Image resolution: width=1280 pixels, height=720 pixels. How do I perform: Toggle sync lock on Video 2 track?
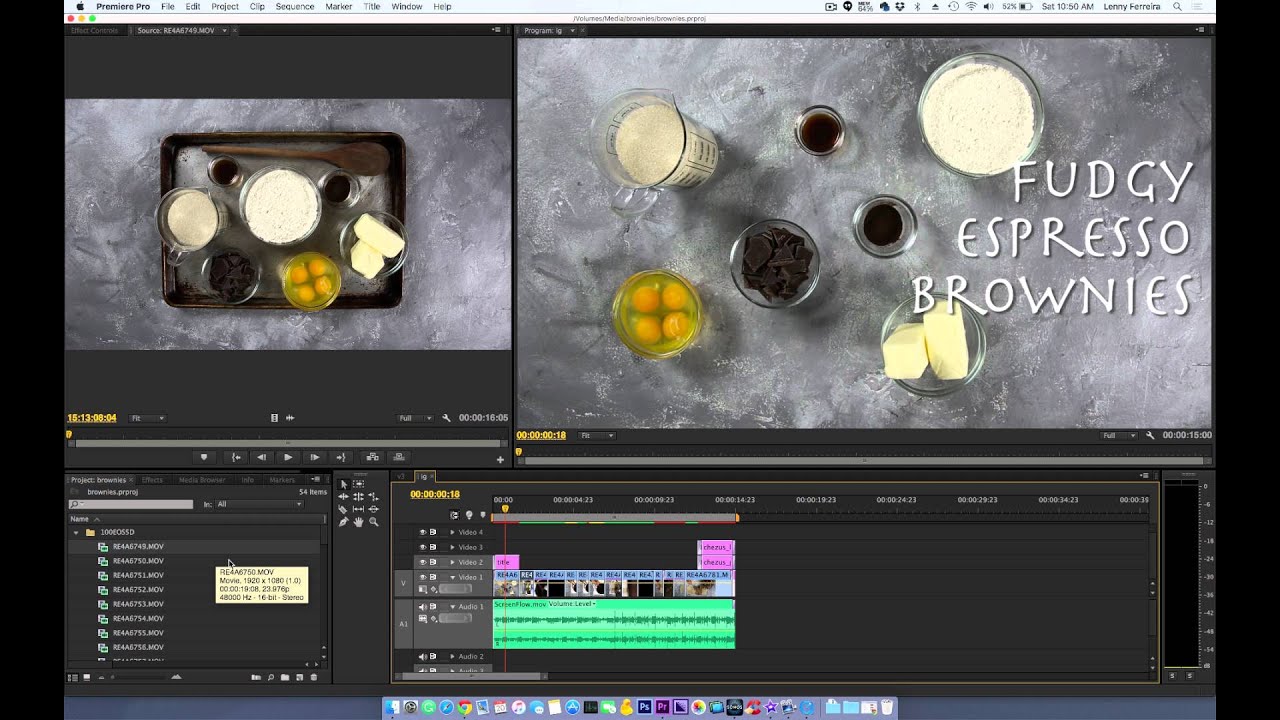click(x=433, y=562)
